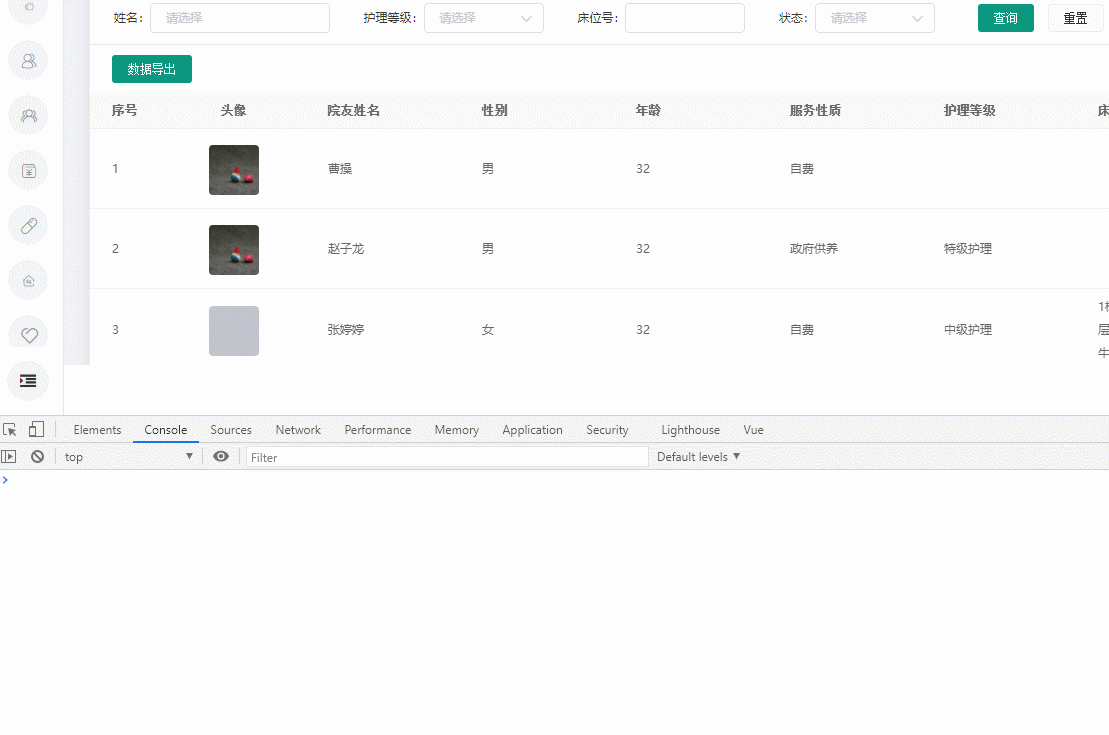This screenshot has width=1109, height=735.
Task: Click the console Filter input field
Action: tap(446, 456)
